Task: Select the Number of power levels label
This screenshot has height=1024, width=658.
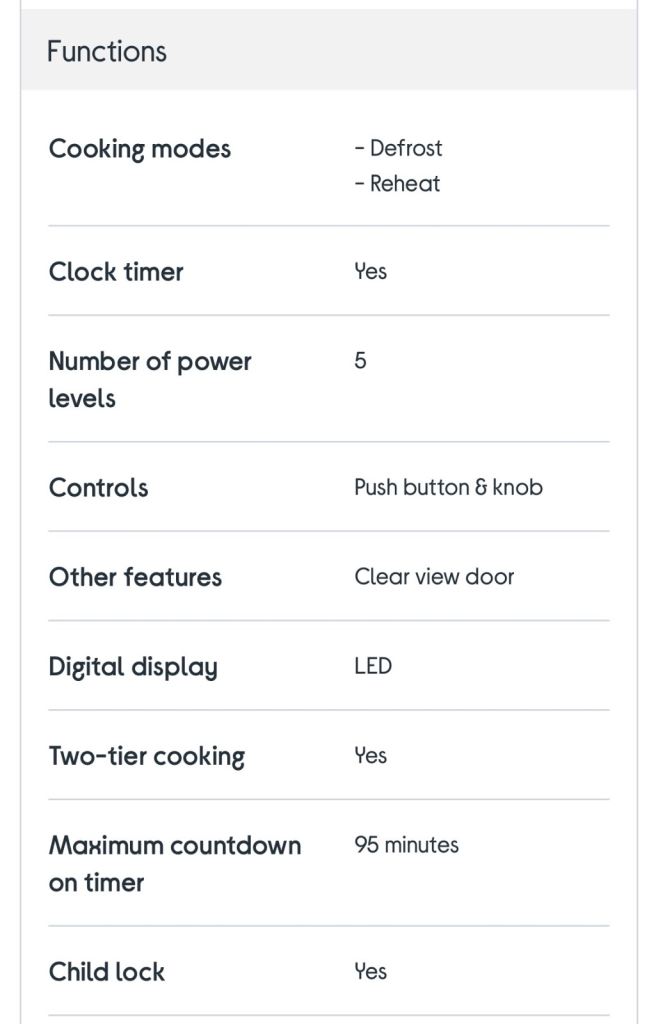Action: point(150,379)
